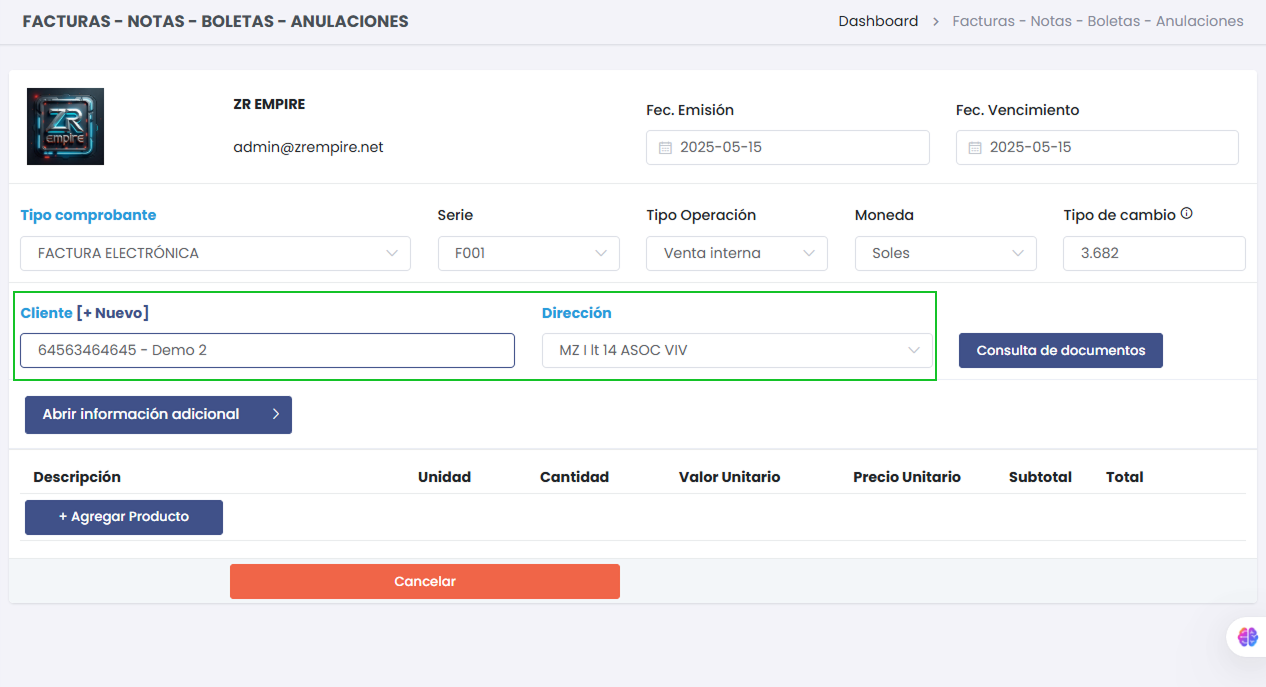The height and width of the screenshot is (687, 1266).
Task: Click the Agregar Producto button
Action: pyautogui.click(x=123, y=517)
